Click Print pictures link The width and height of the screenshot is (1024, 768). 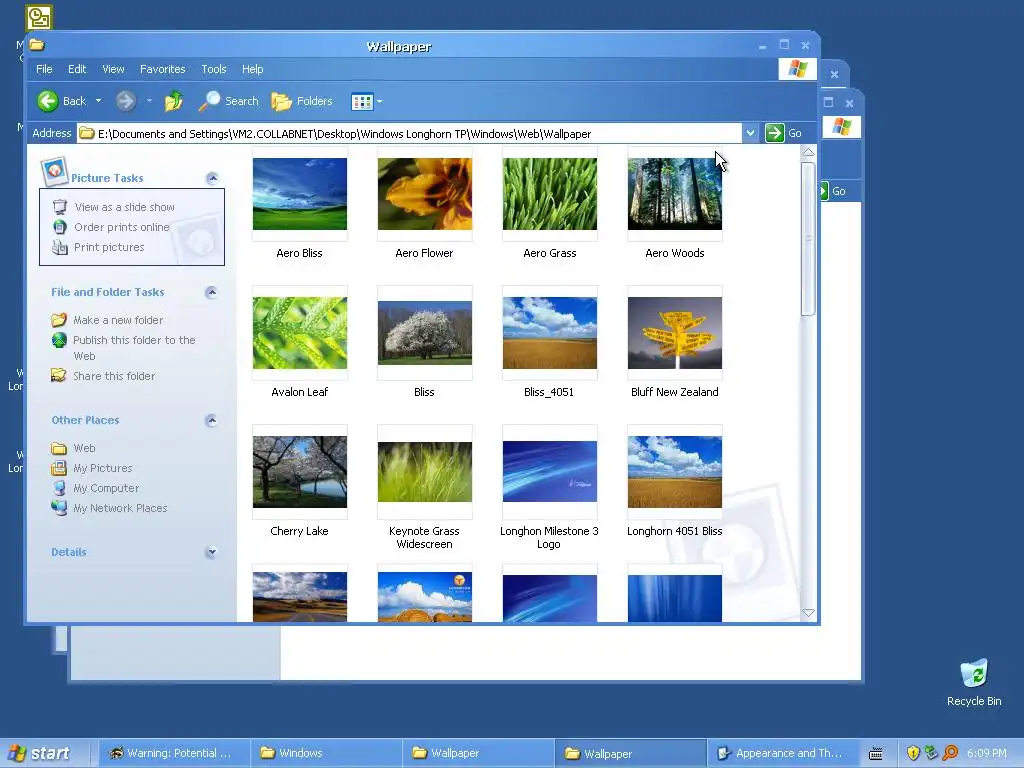pos(109,248)
